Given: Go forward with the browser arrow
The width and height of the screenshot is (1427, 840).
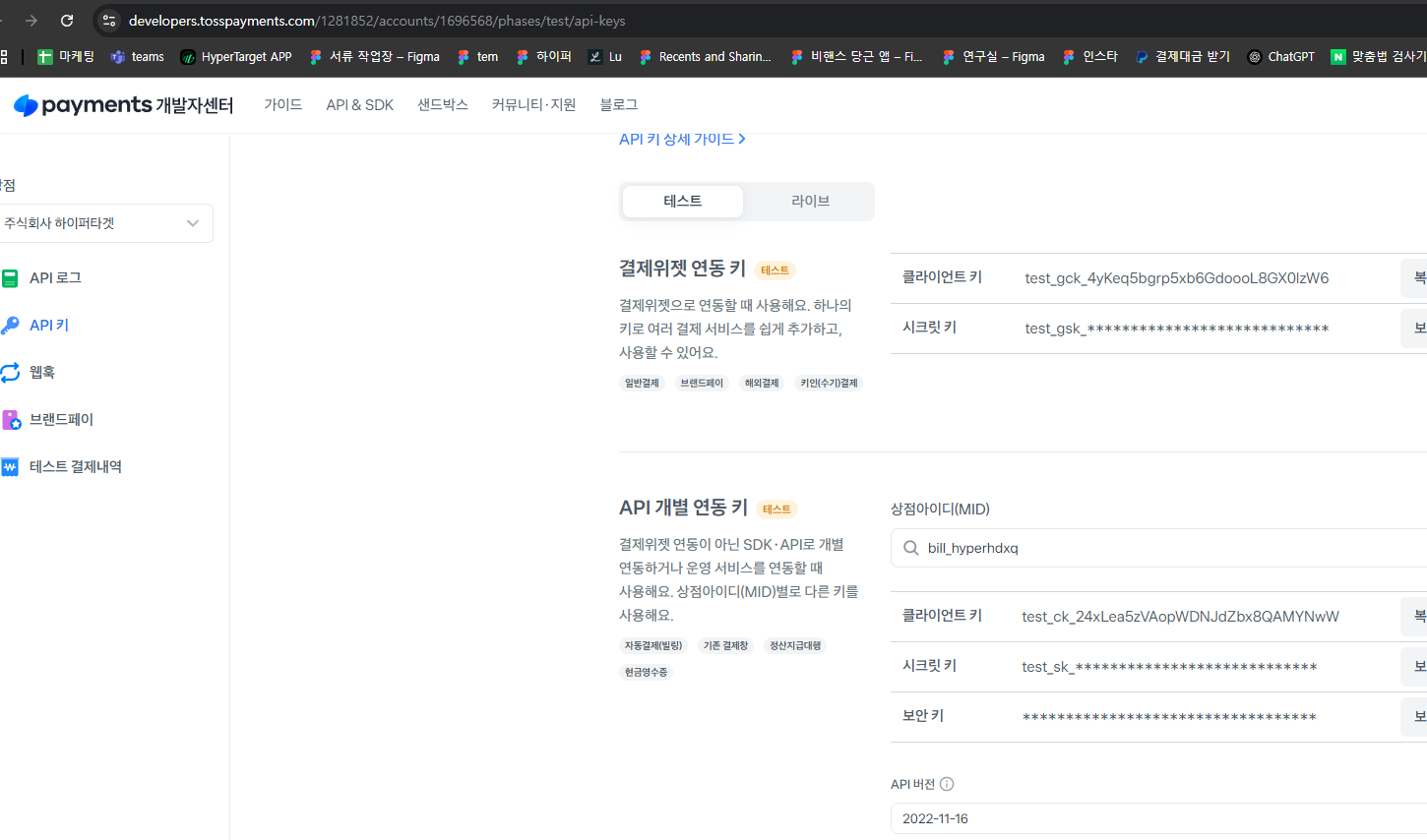Looking at the screenshot, I should pos(31,20).
